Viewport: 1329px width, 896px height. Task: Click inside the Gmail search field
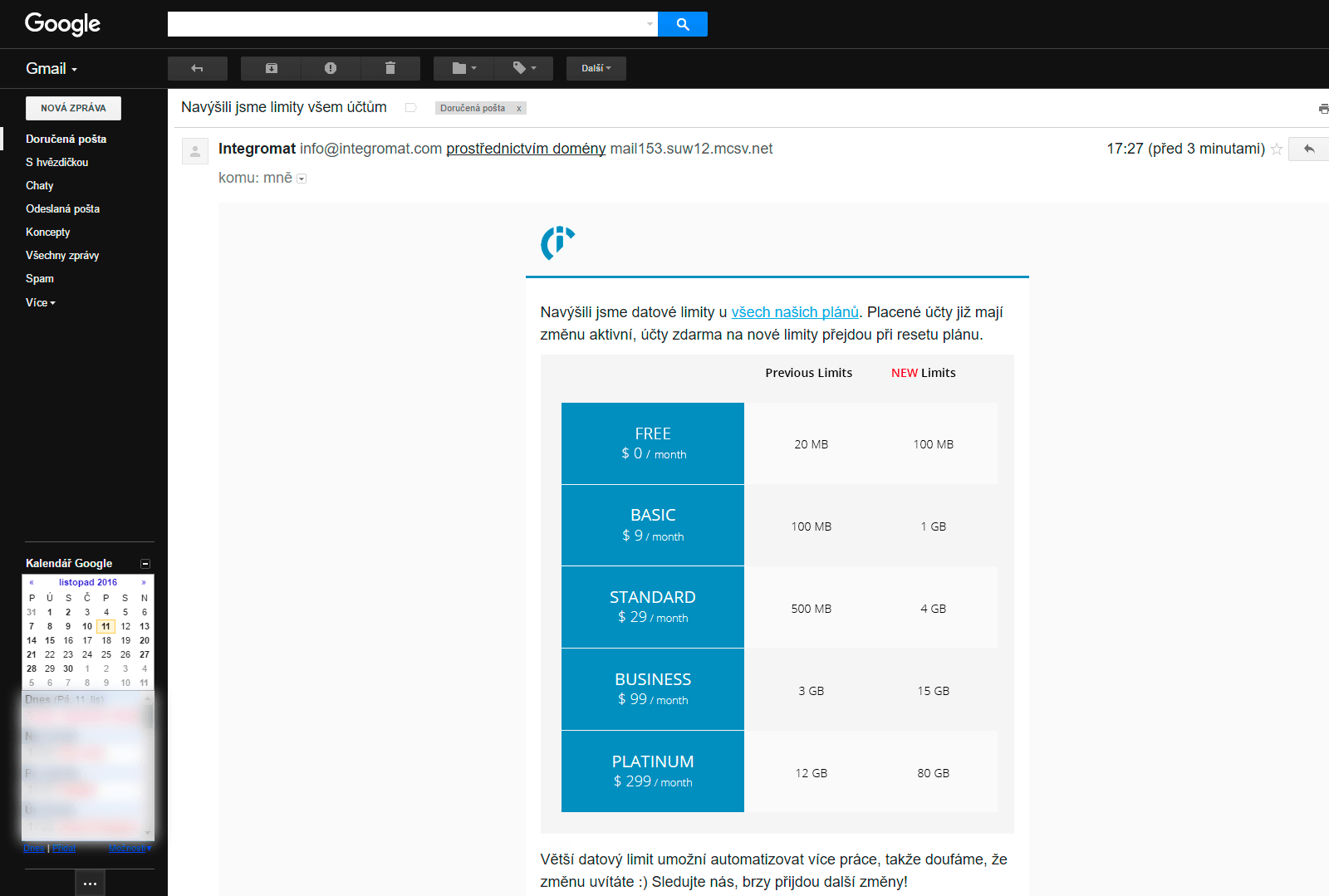(x=405, y=24)
